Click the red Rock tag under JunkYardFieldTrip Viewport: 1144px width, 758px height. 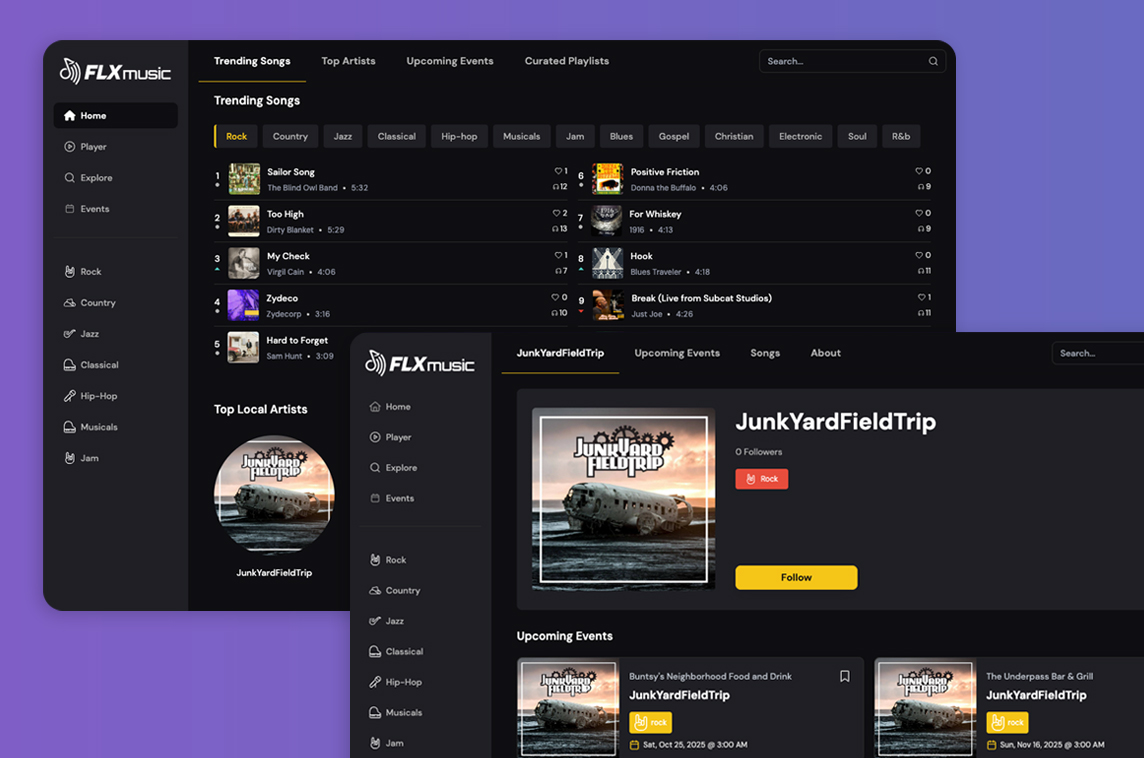coord(761,479)
